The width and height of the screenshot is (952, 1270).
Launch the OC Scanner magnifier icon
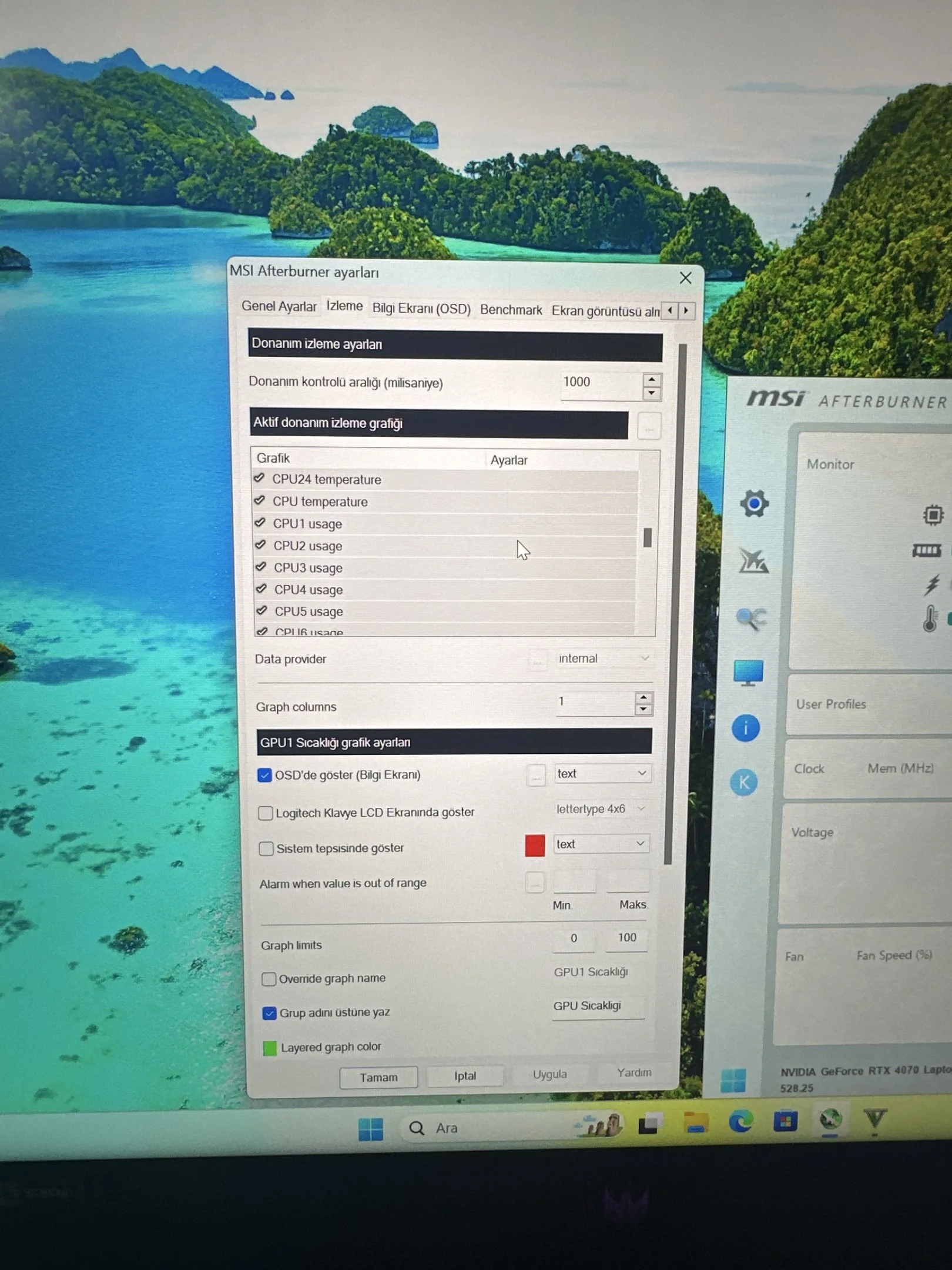(751, 618)
